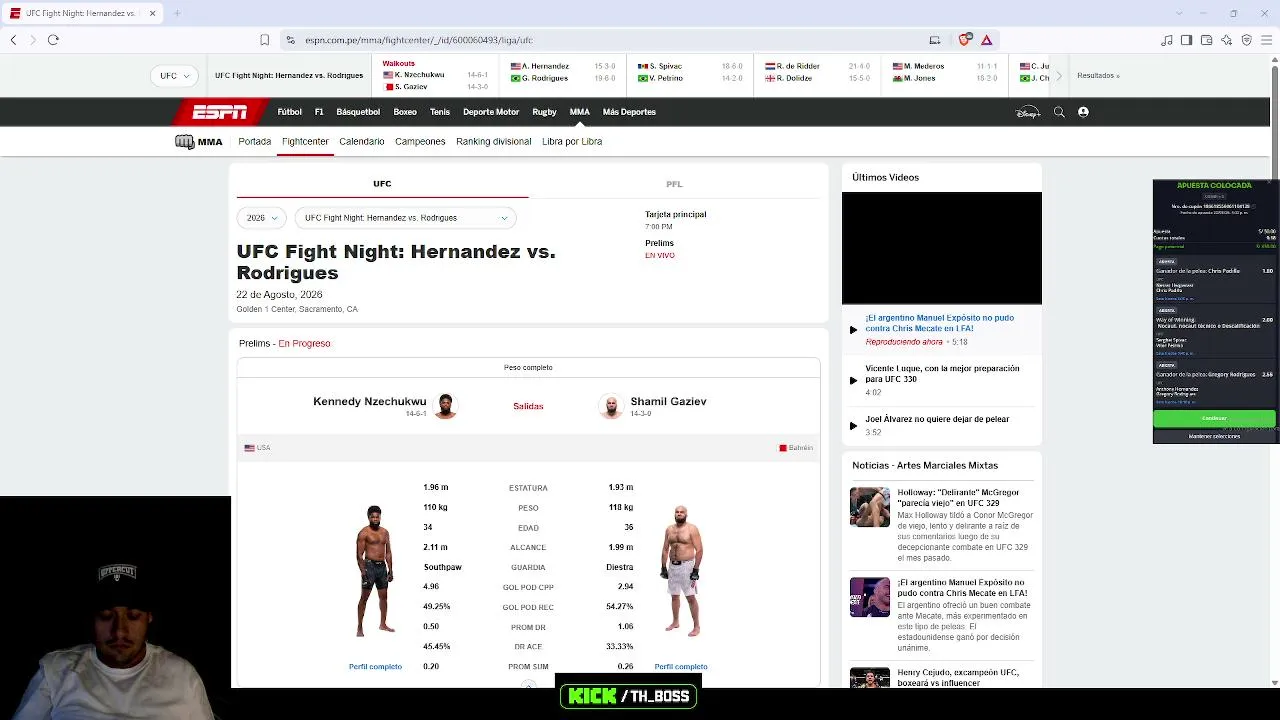Image resolution: width=1280 pixels, height=720 pixels.
Task: Go to Portada in MMA subnav
Action: 255,142
